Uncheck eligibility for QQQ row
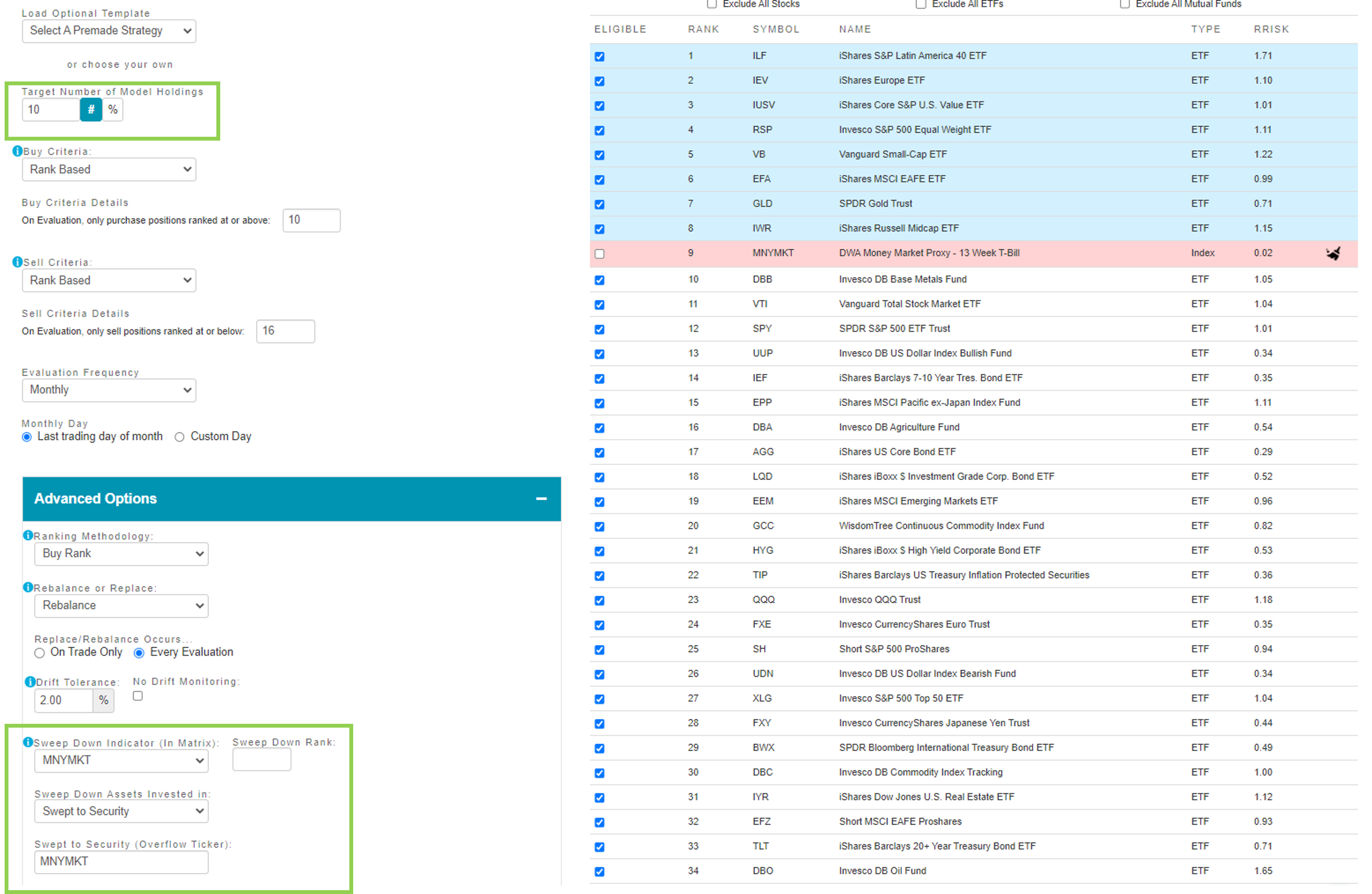Image resolution: width=1372 pixels, height=894 pixels. click(x=600, y=601)
